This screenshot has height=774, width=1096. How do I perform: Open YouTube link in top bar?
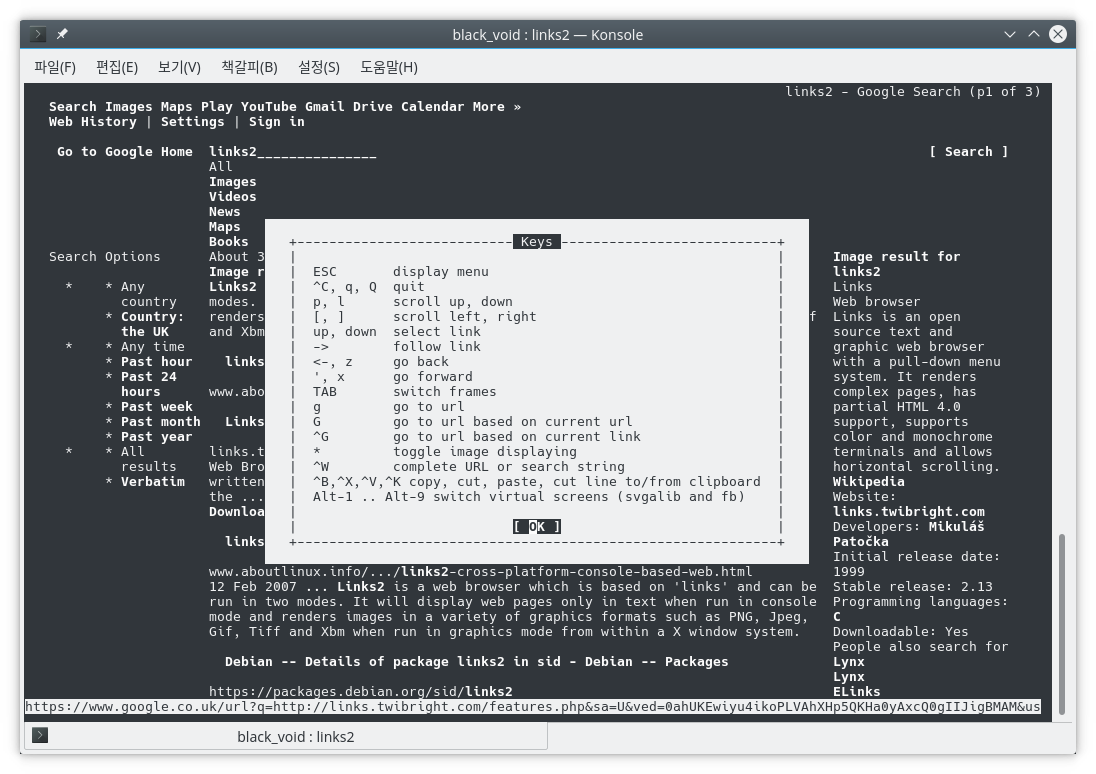click(268, 106)
